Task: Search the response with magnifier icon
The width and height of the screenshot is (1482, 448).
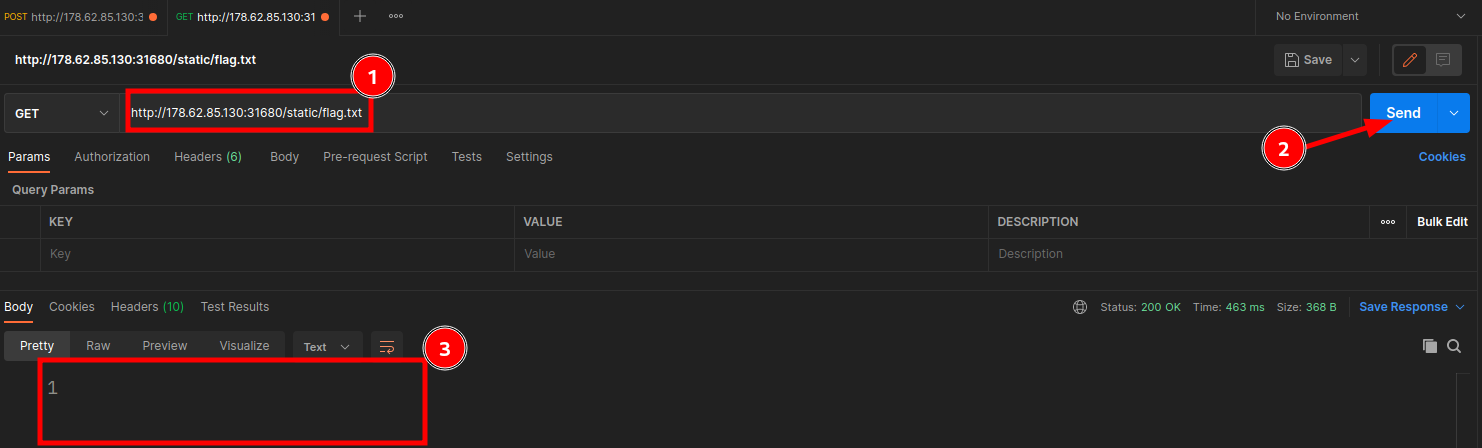Action: click(1454, 346)
